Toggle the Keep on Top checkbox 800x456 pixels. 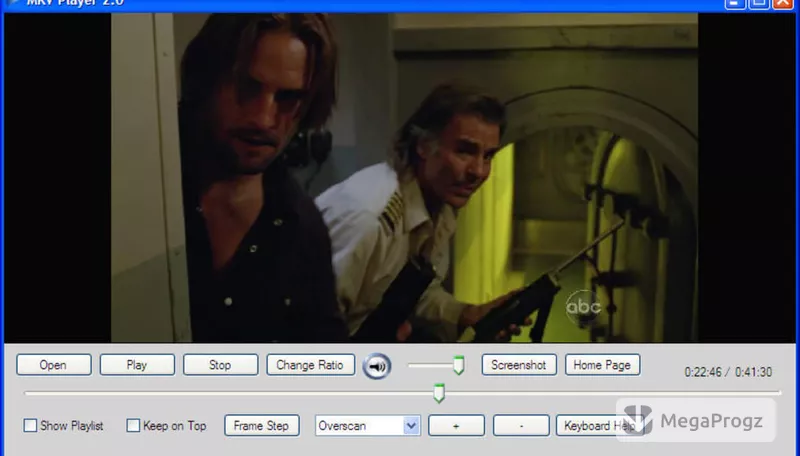point(133,425)
